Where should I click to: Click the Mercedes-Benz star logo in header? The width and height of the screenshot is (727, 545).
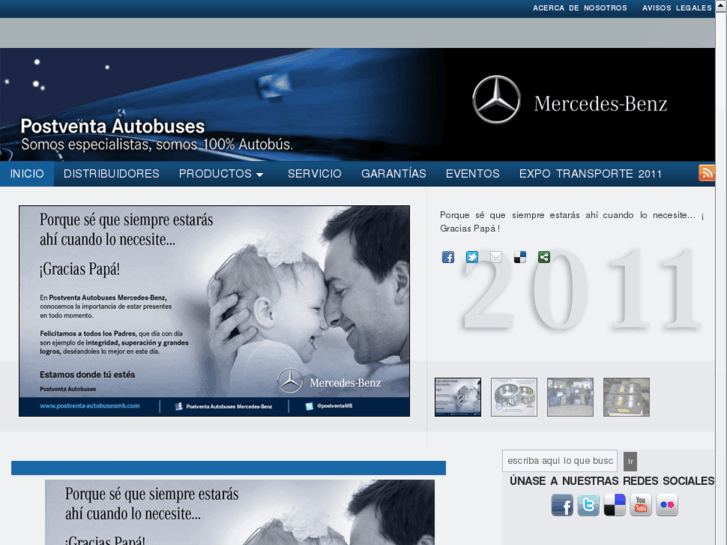[496, 100]
